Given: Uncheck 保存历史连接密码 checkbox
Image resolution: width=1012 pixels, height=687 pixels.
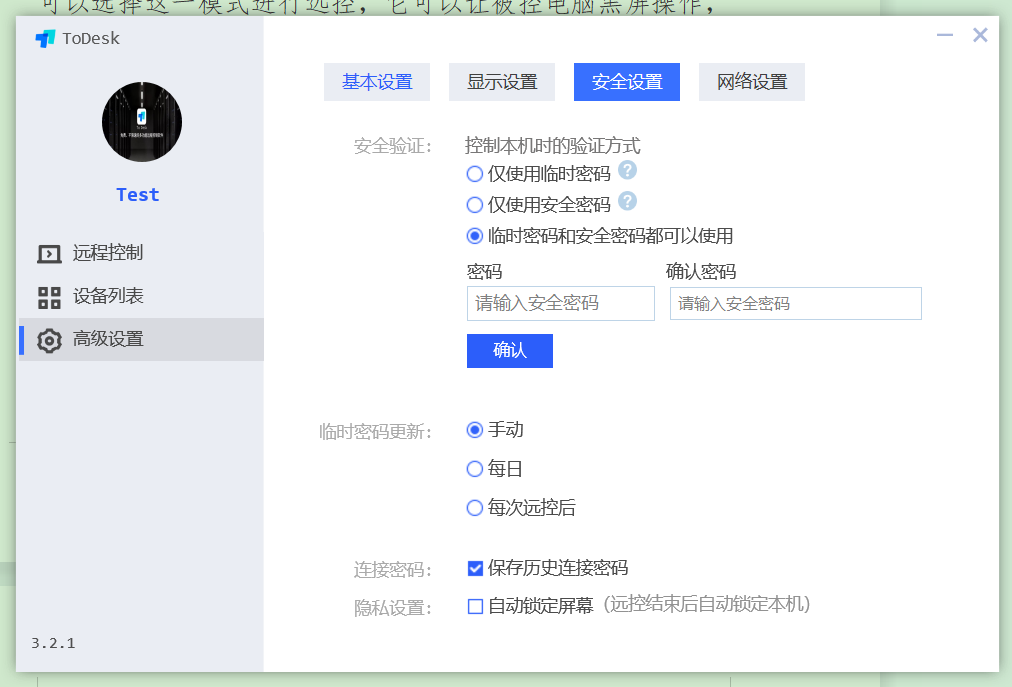Looking at the screenshot, I should (476, 568).
